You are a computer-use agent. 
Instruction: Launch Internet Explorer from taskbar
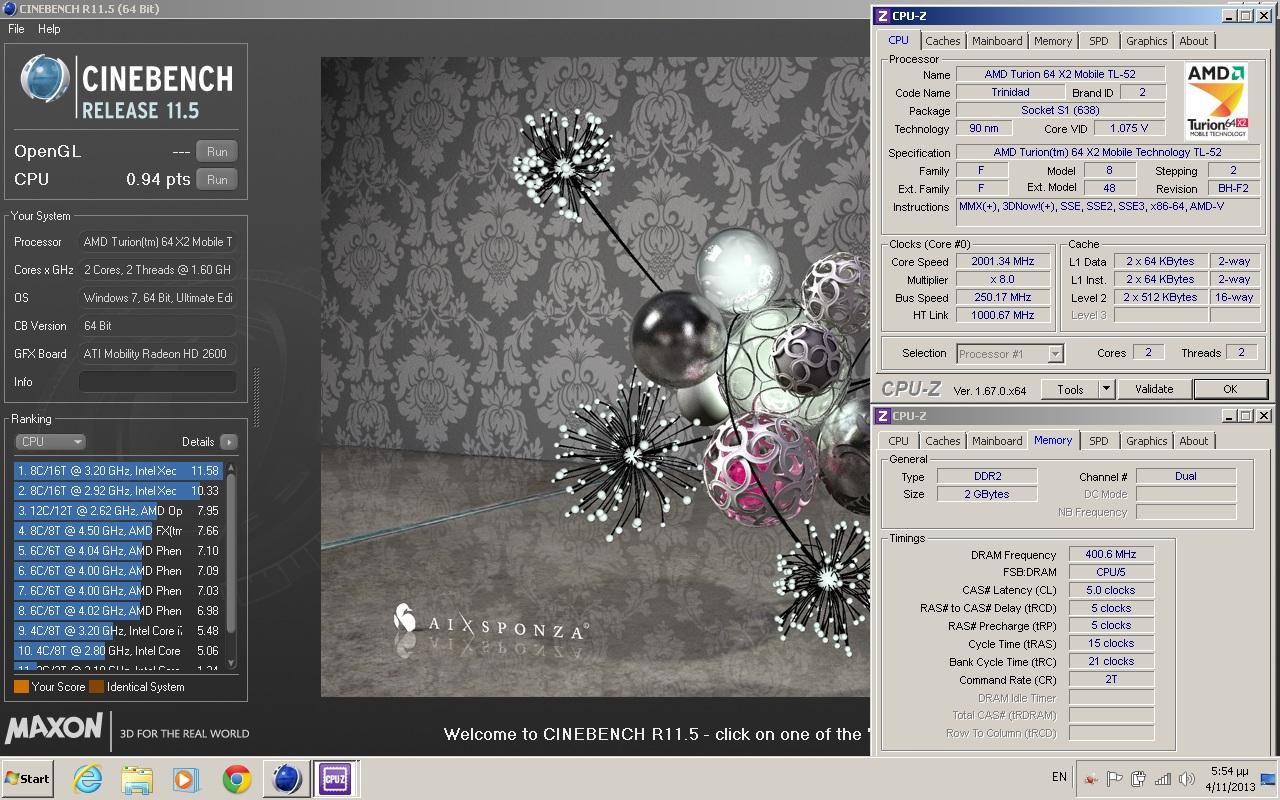click(87, 779)
